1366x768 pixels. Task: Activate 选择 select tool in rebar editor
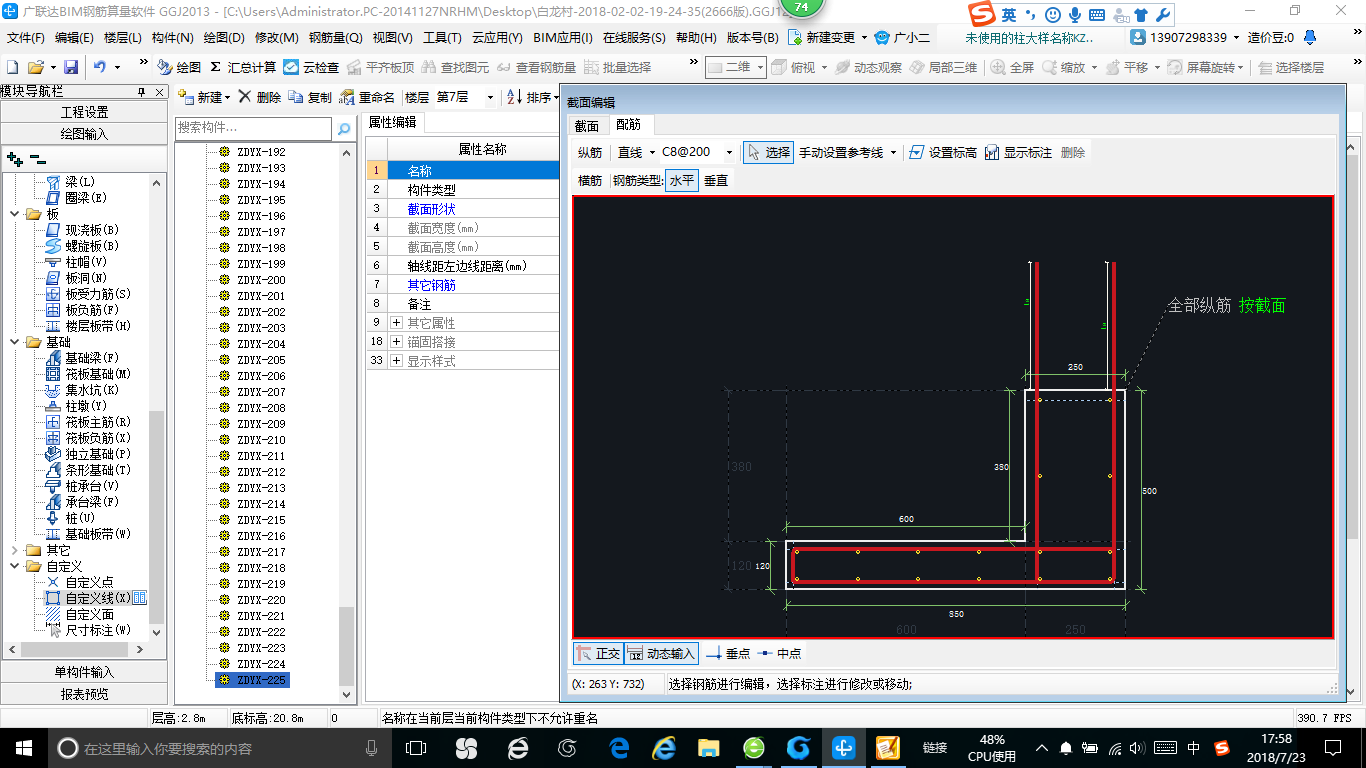pyautogui.click(x=769, y=152)
